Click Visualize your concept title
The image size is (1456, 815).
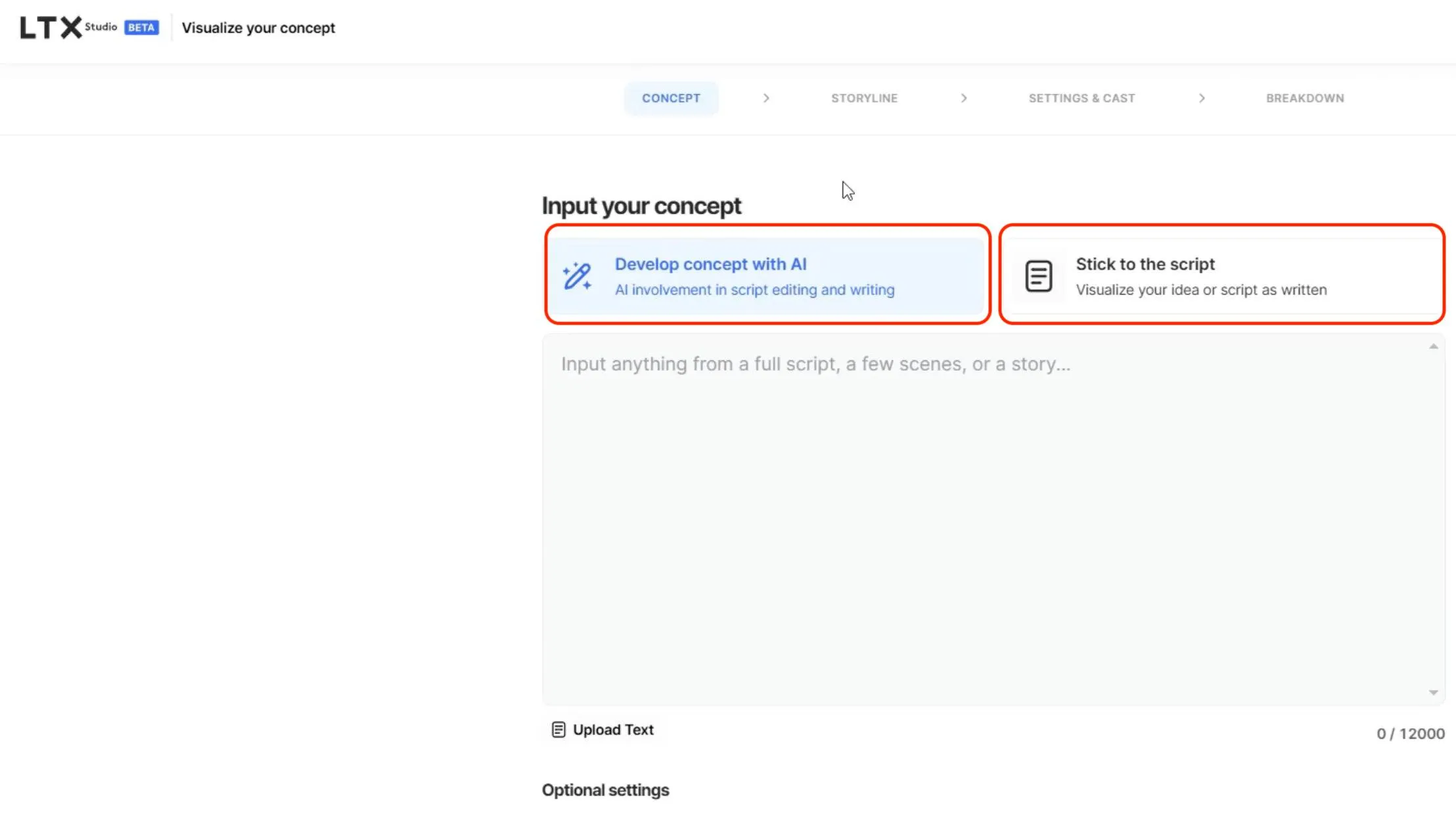258,28
